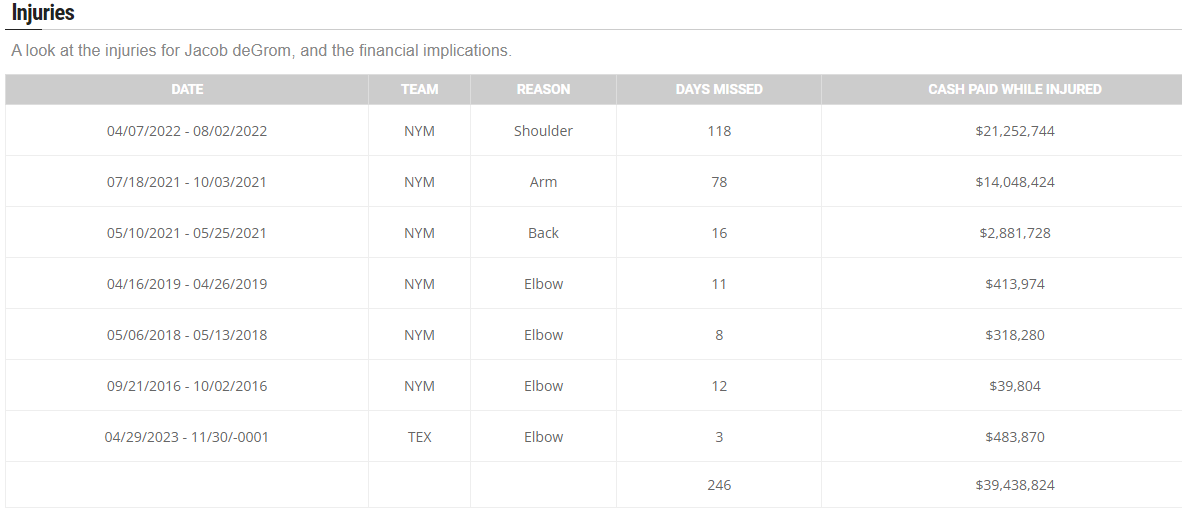Select the $318,280 cash paid cell
The height and width of the screenshot is (518, 1182).
click(x=1015, y=335)
